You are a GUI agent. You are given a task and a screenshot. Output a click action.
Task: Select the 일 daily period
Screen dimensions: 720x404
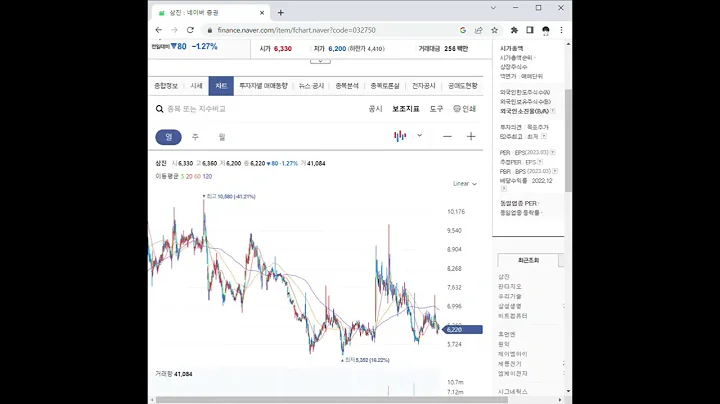pos(169,137)
